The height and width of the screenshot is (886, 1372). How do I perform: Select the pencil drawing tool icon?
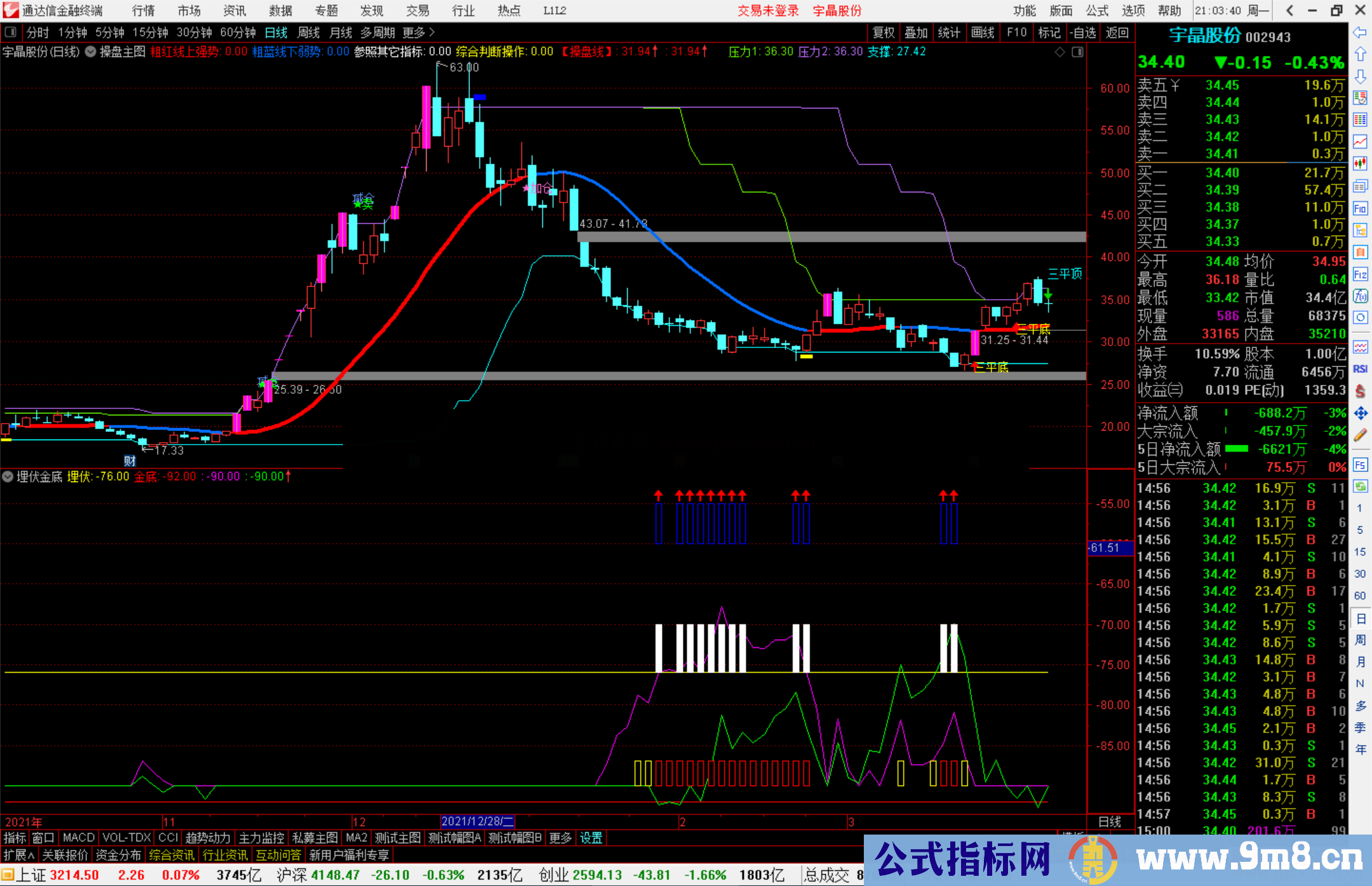click(1360, 436)
